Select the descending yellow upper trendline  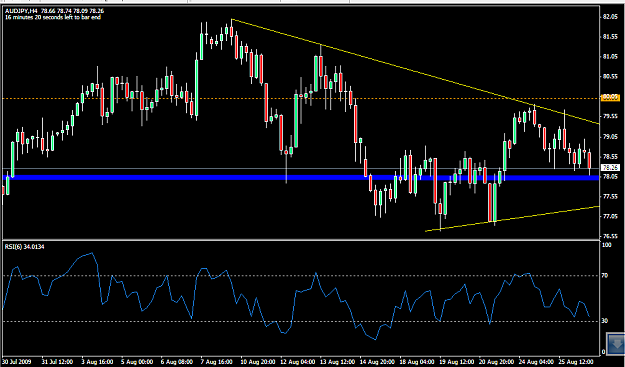(415, 72)
